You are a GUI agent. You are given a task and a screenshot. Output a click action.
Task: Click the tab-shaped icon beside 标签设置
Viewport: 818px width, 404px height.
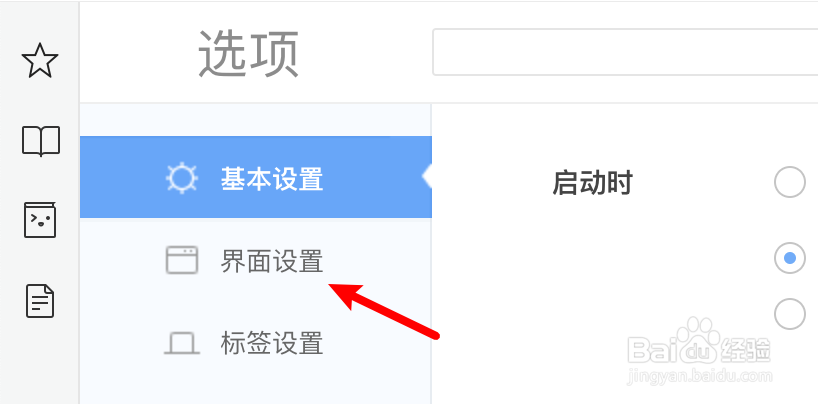click(182, 343)
